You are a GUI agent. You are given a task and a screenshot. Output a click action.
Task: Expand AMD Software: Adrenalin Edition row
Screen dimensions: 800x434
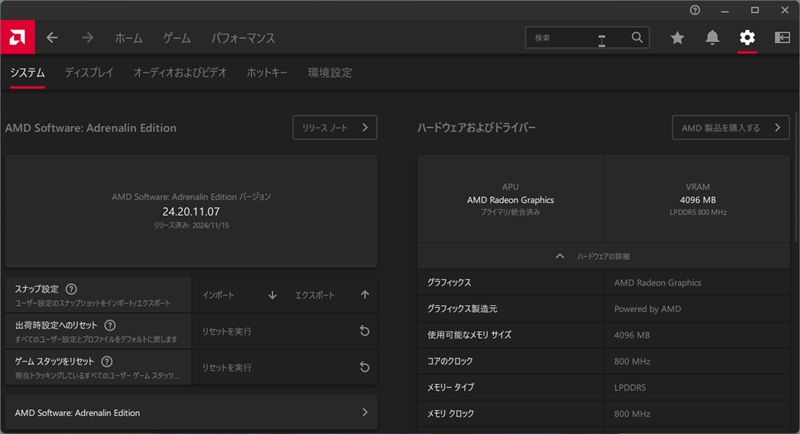coord(191,413)
